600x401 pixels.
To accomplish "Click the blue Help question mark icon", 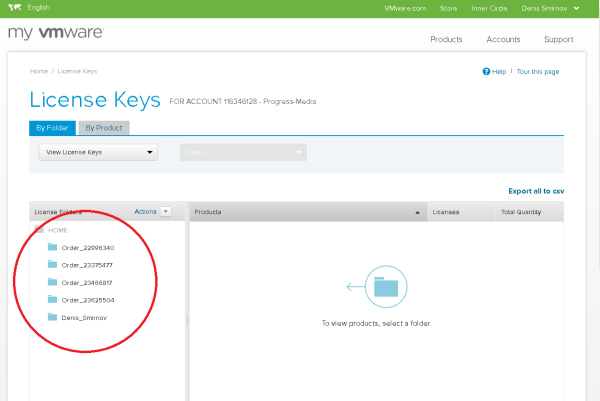I will click(x=486, y=72).
